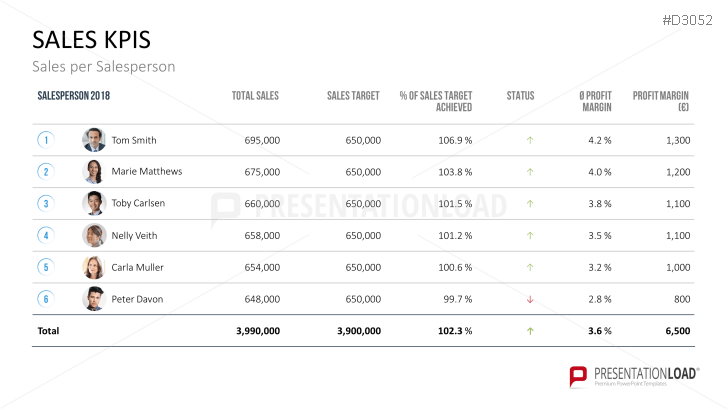The height and width of the screenshot is (409, 727).
Task: Click Peter Davon's profile photo
Action: (x=94, y=299)
